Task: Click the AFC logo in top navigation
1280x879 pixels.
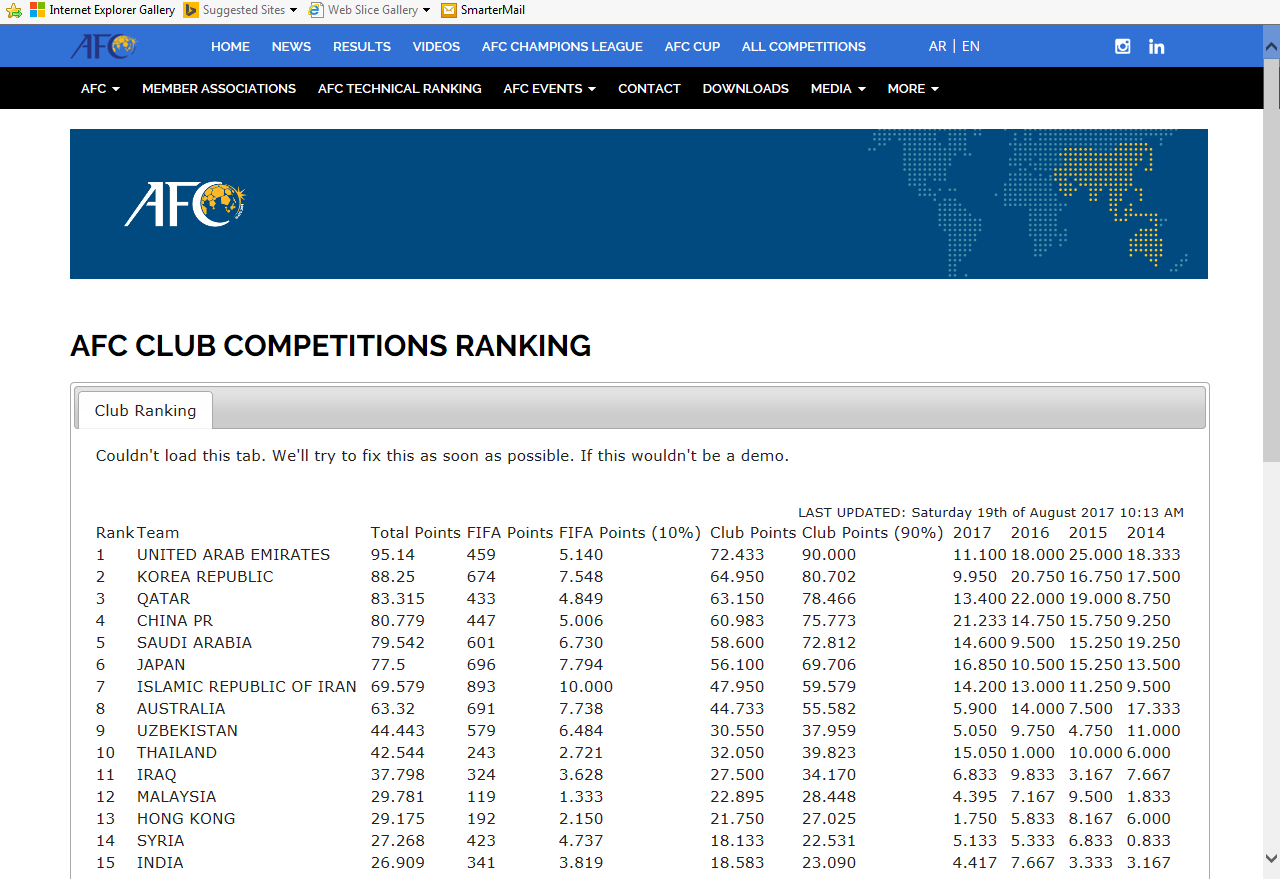Action: click(x=103, y=46)
